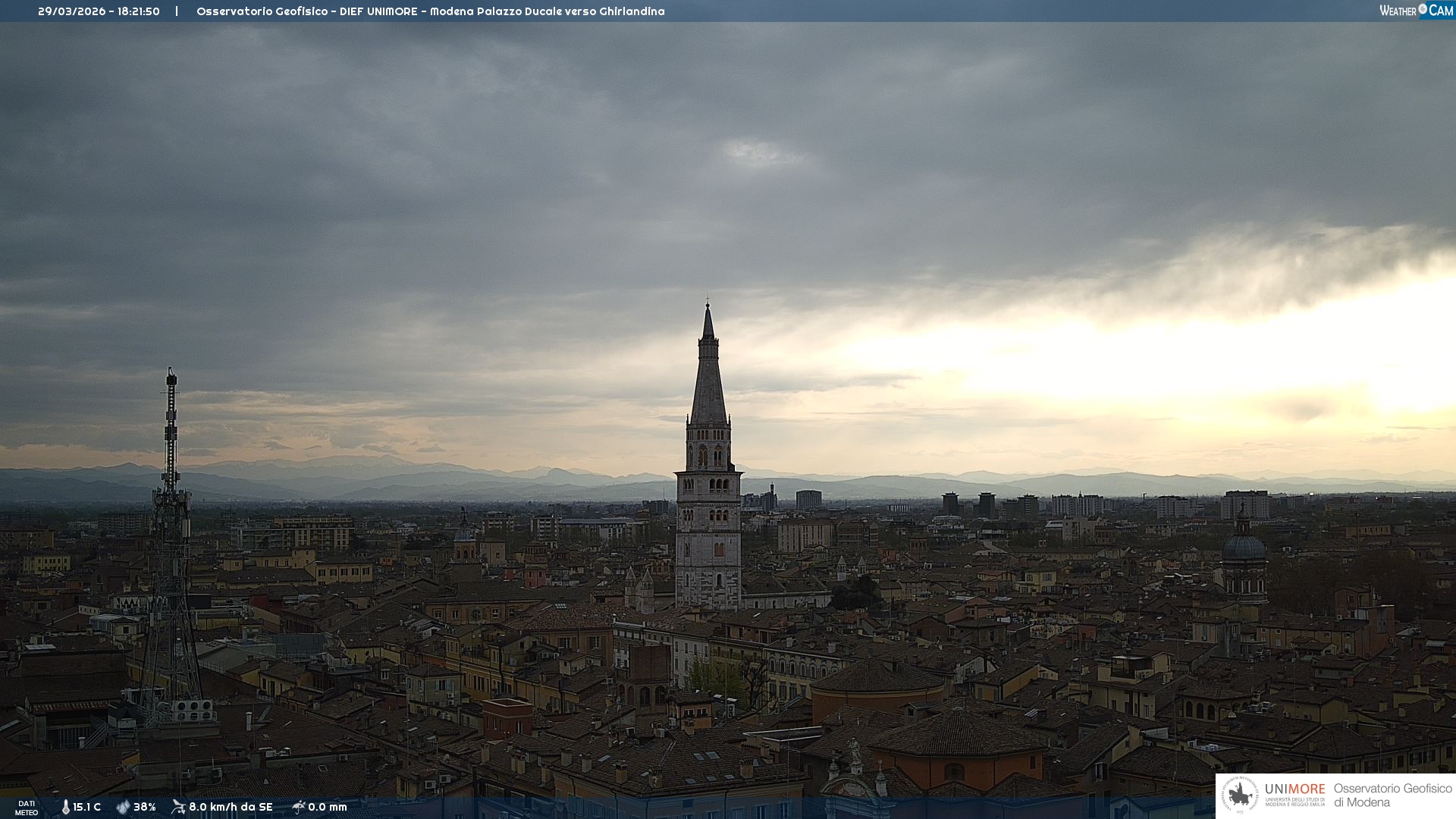Viewport: 1456px width, 819px height.
Task: Click the 8.0 km/h da SE wind reading
Action: [x=231, y=808]
